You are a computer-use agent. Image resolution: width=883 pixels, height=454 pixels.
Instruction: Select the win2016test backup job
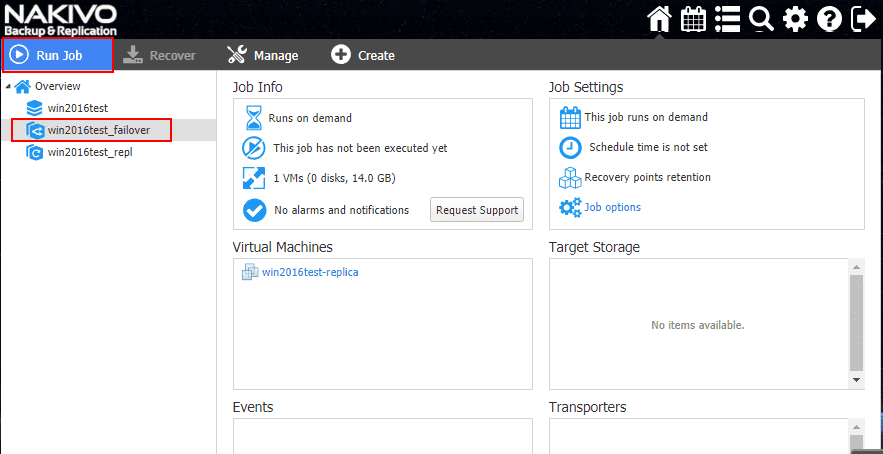point(77,108)
